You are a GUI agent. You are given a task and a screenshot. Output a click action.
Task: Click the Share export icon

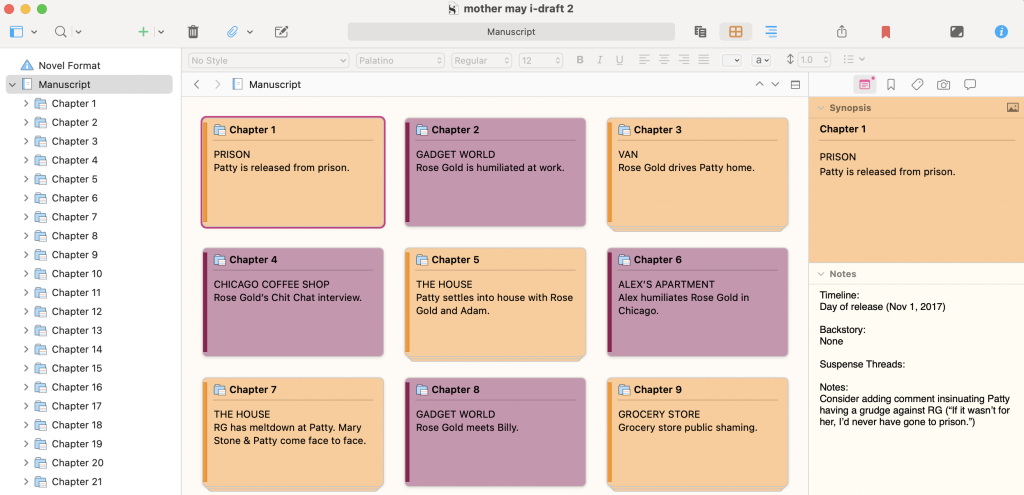(842, 31)
